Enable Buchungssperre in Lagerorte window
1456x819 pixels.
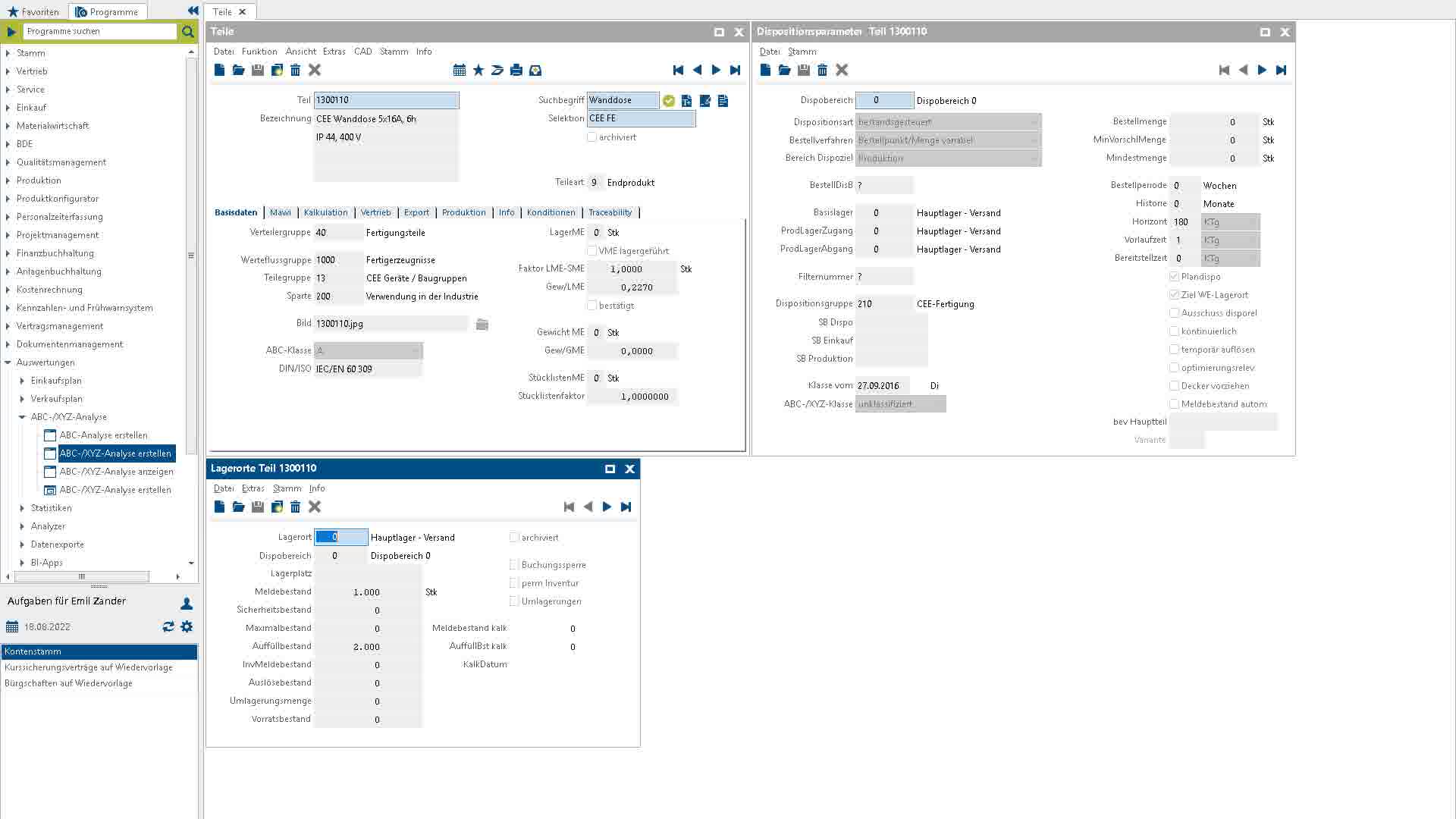pos(514,565)
